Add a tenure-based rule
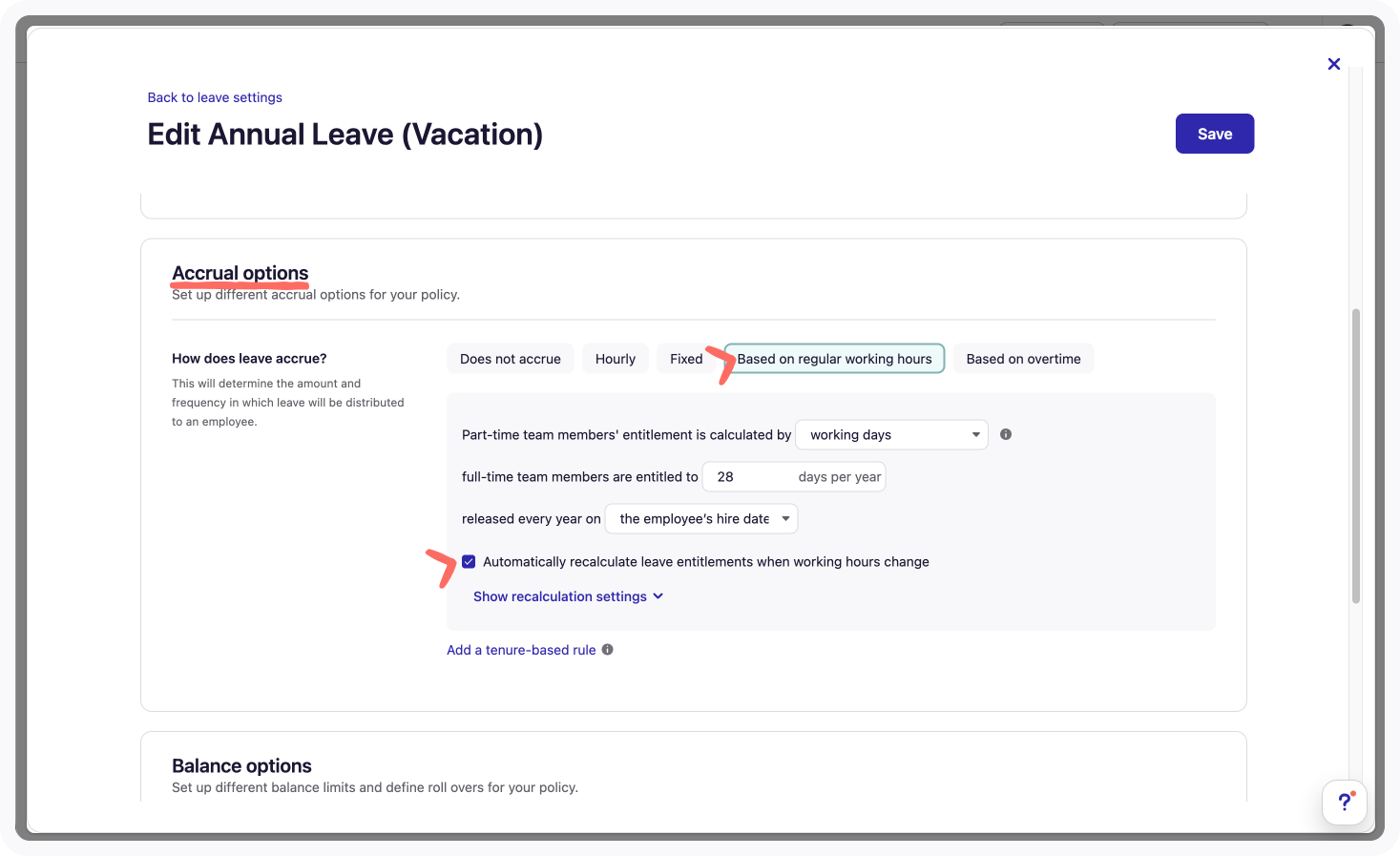The height and width of the screenshot is (856, 1400). pyautogui.click(x=521, y=650)
